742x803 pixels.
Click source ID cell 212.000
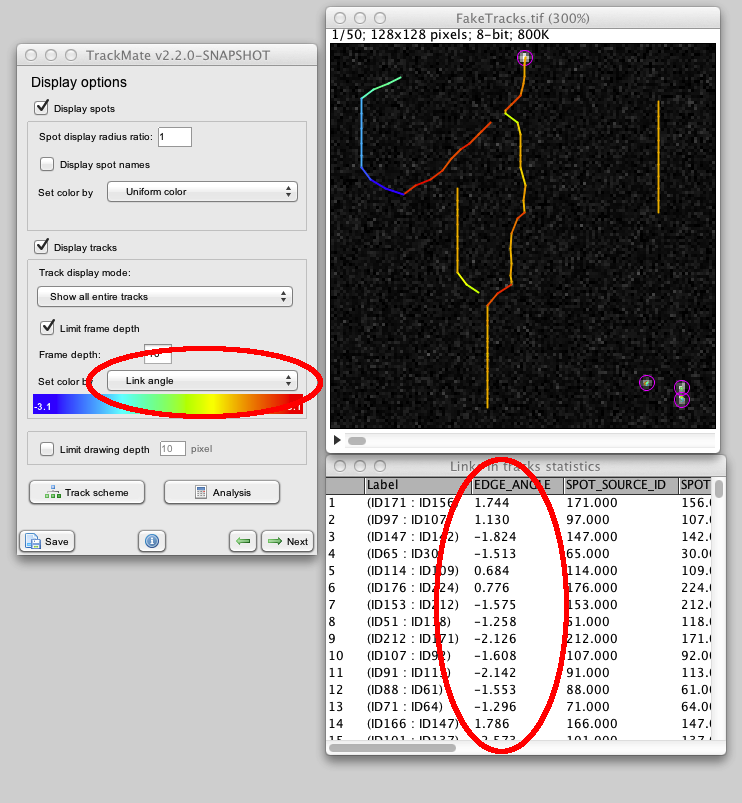tap(591, 639)
